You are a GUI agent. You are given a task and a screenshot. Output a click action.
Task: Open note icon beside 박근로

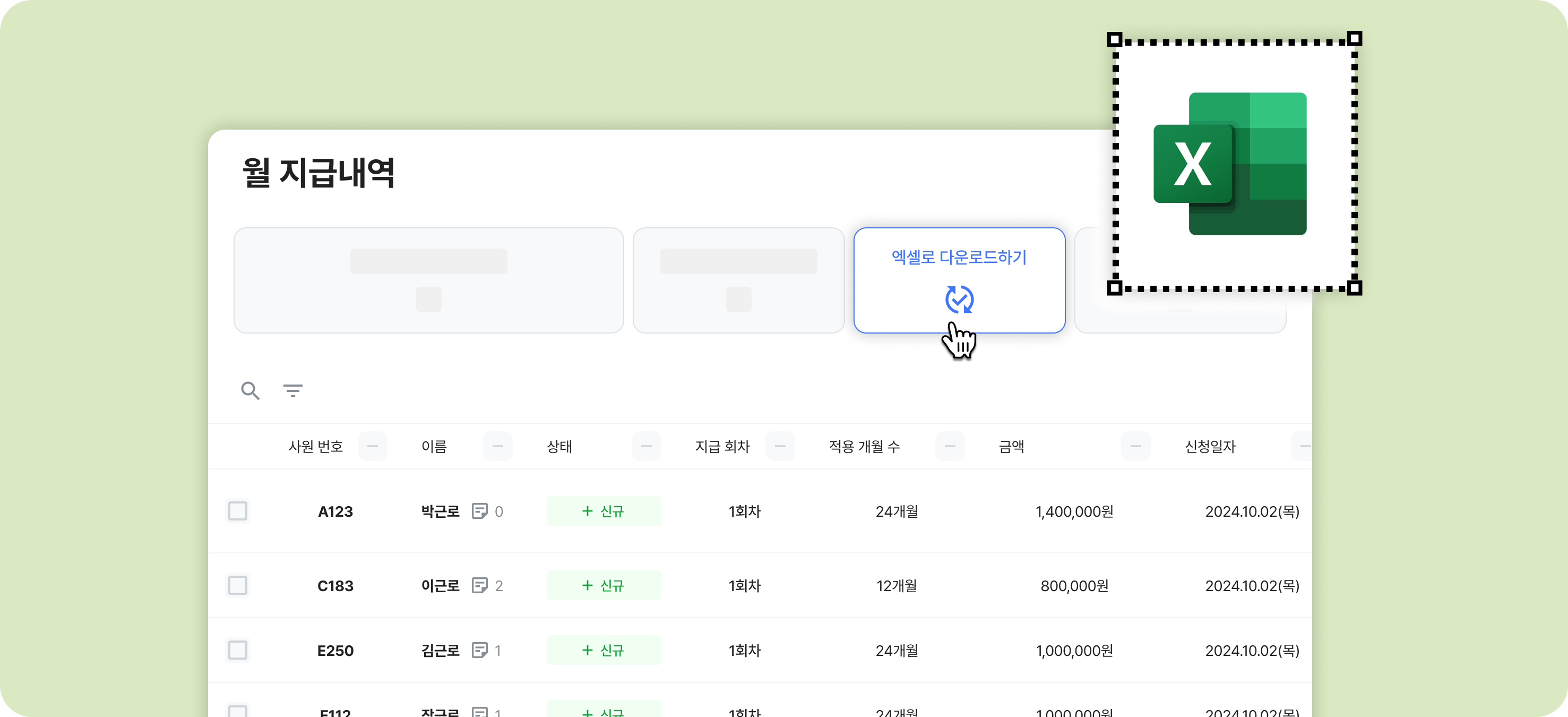click(480, 511)
